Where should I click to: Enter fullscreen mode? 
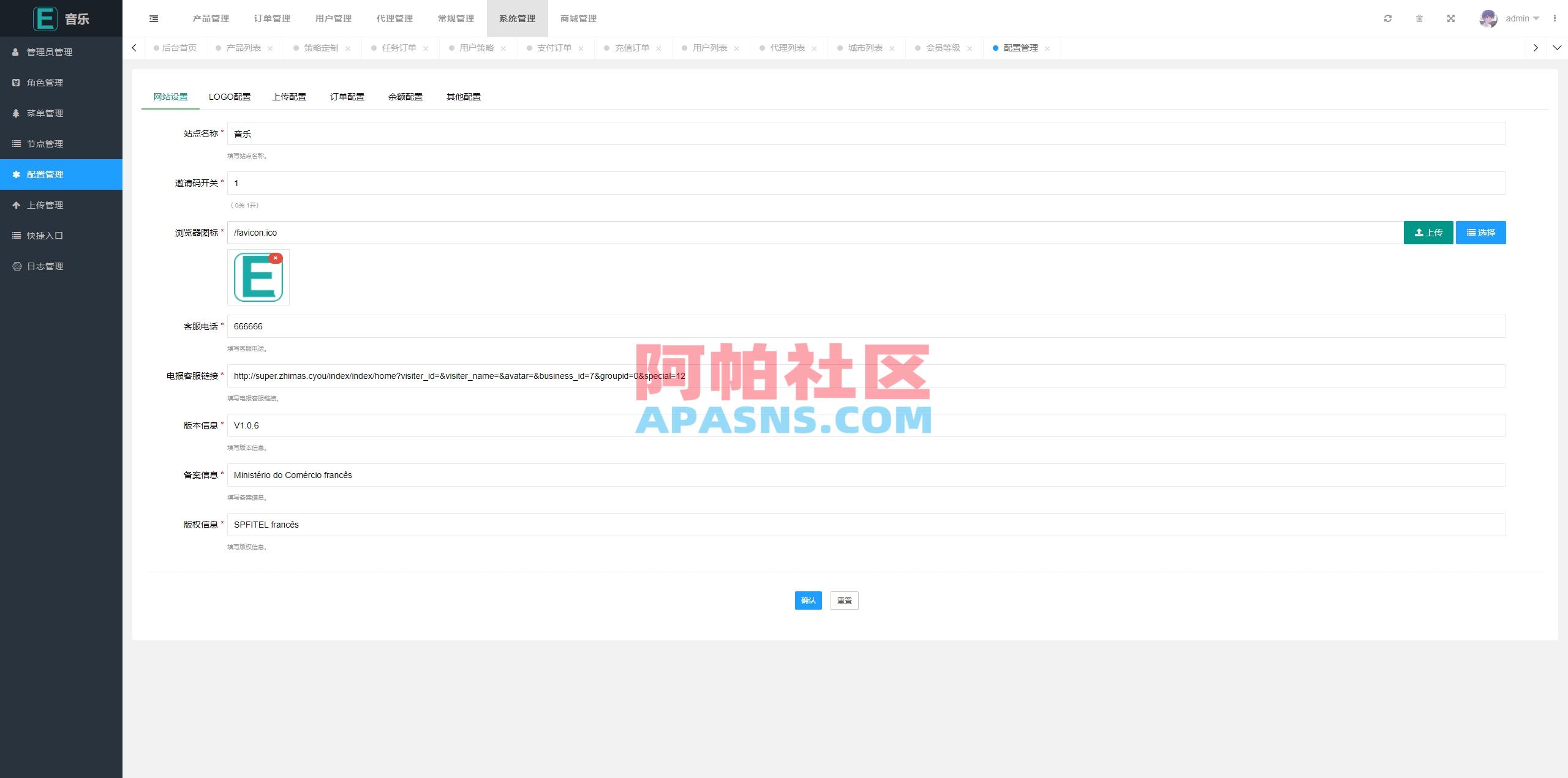(1451, 18)
